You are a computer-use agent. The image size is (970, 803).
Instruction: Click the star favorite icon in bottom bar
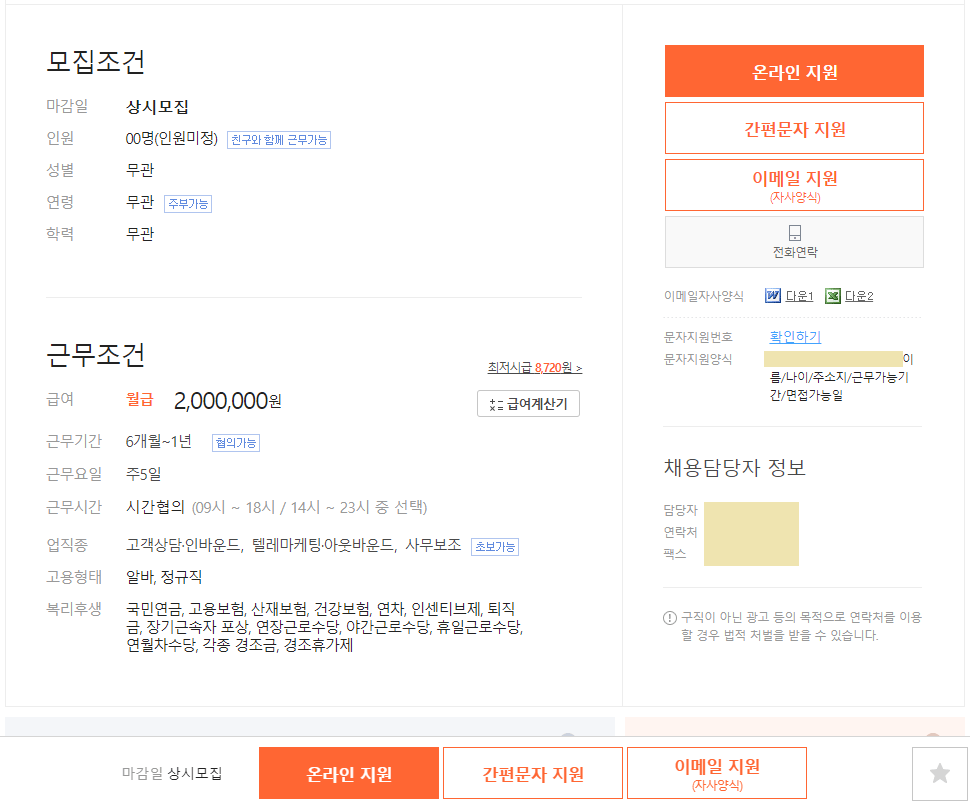(938, 772)
